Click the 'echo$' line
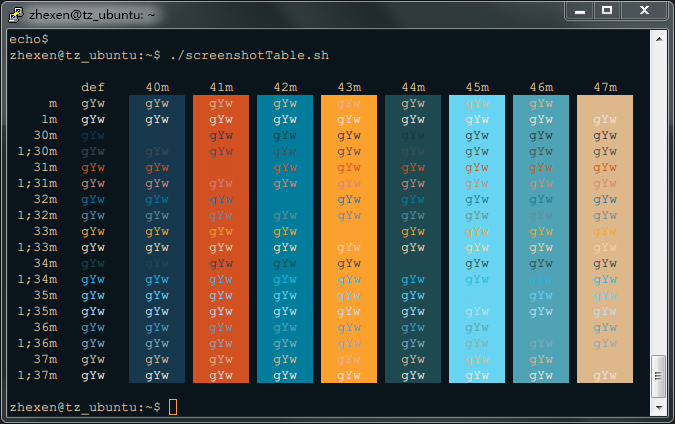675x424 pixels. coord(29,40)
